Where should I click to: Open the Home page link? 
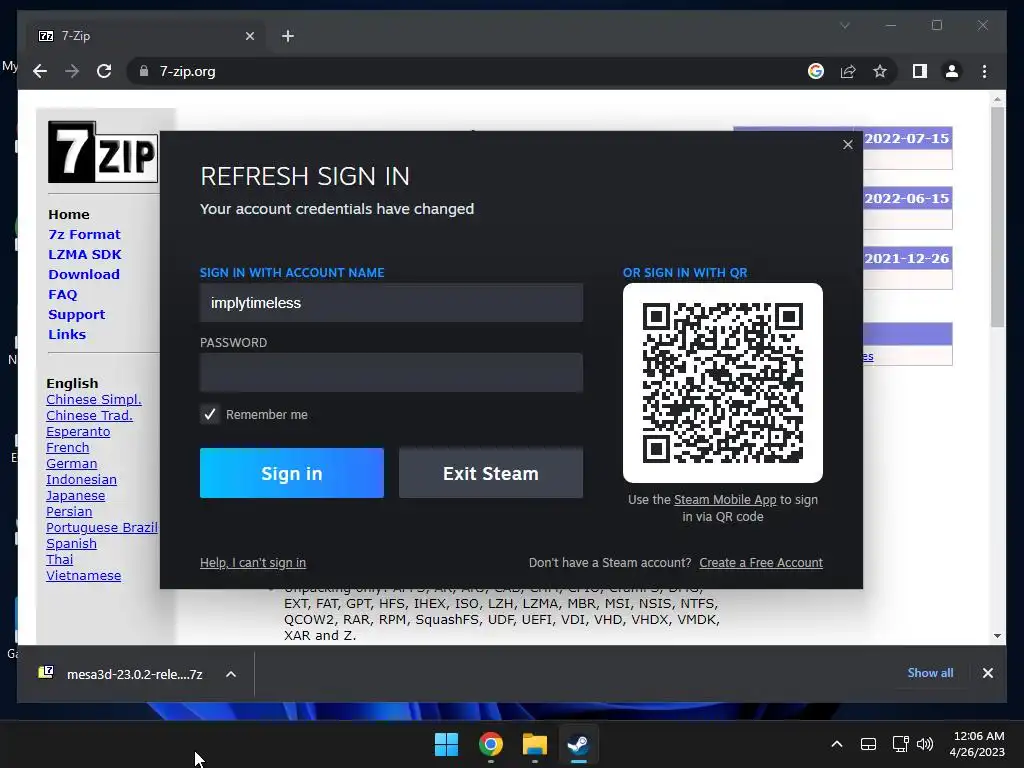69,214
